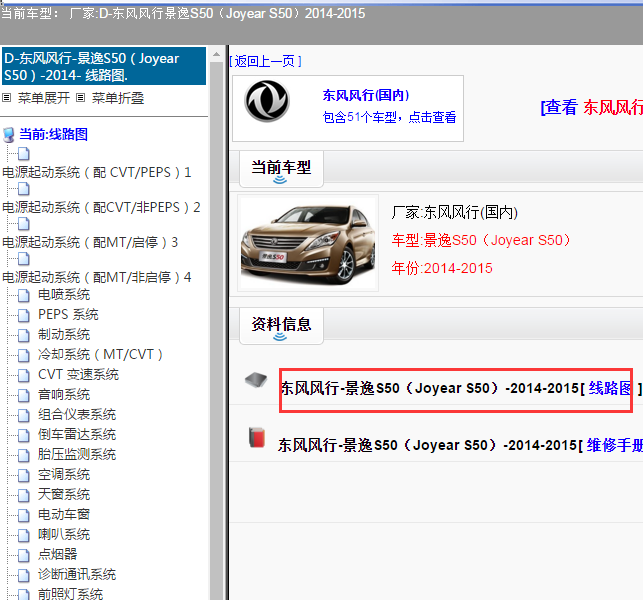Image resolution: width=643 pixels, height=600 pixels.
Task: Click the 车型:景逸S50(Joyear S50) text
Action: click(x=481, y=240)
